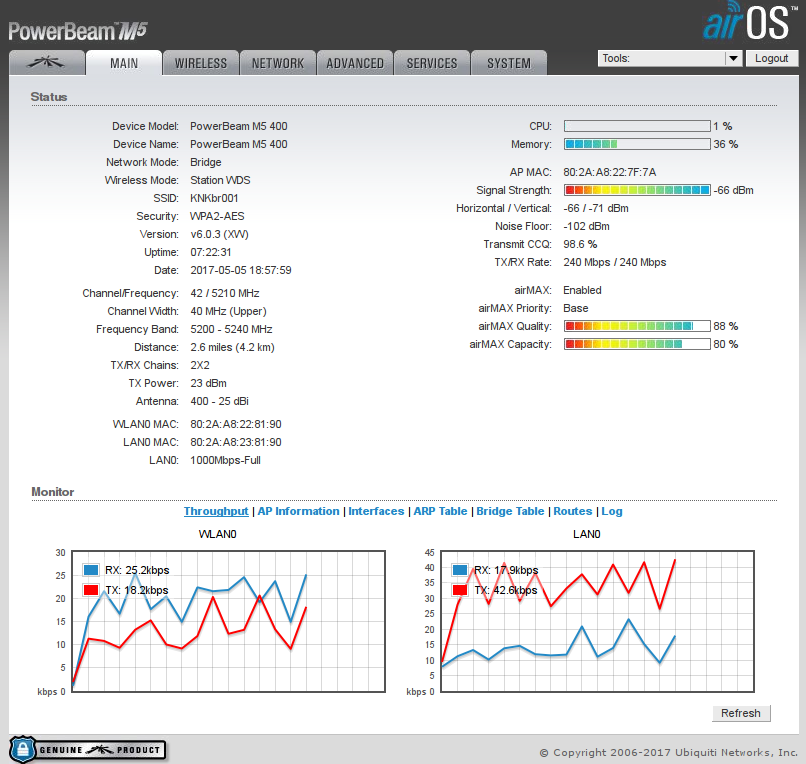Click the Distance value 2.6 miles (4.2 km)

[x=232, y=347]
